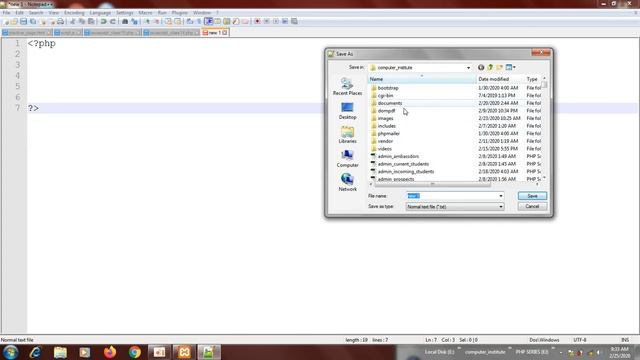Click the Replace toolbar icon
Image resolution: width=640 pixels, height=360 pixels.
coord(134,21)
